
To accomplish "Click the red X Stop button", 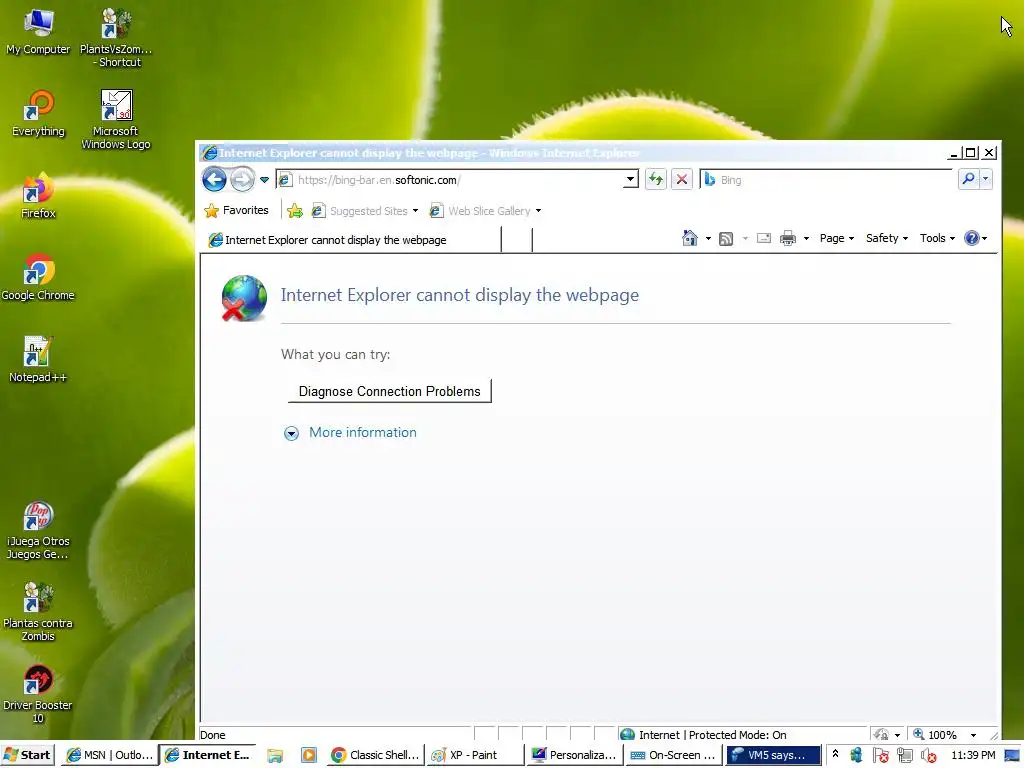I will tap(682, 180).
